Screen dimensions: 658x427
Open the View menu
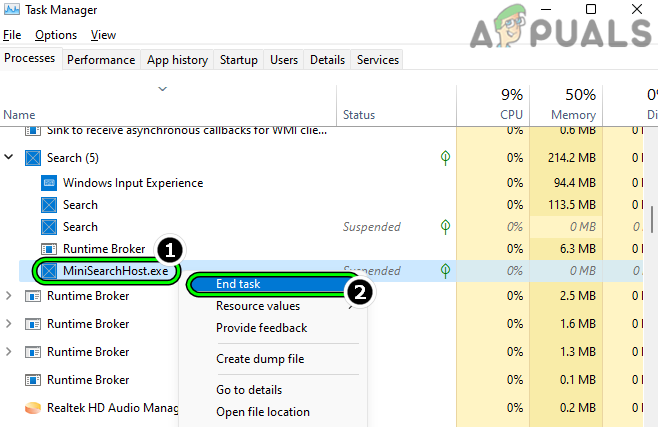103,35
